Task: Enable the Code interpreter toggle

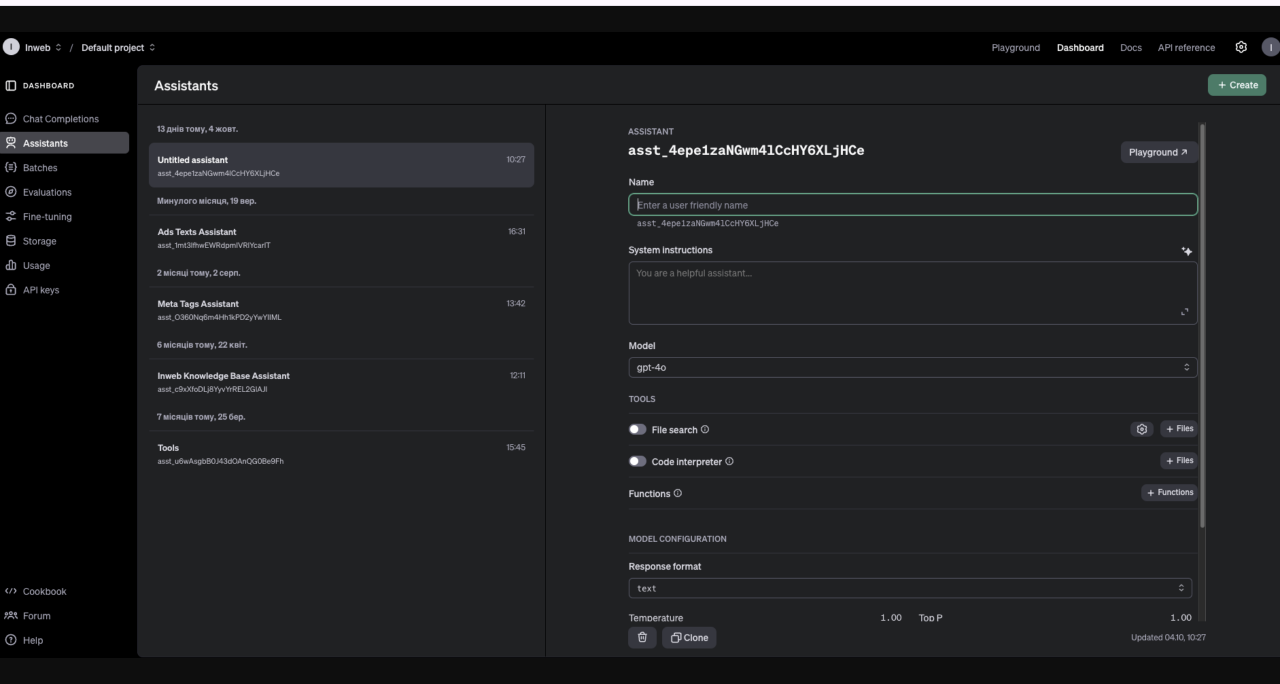Action: pyautogui.click(x=636, y=462)
